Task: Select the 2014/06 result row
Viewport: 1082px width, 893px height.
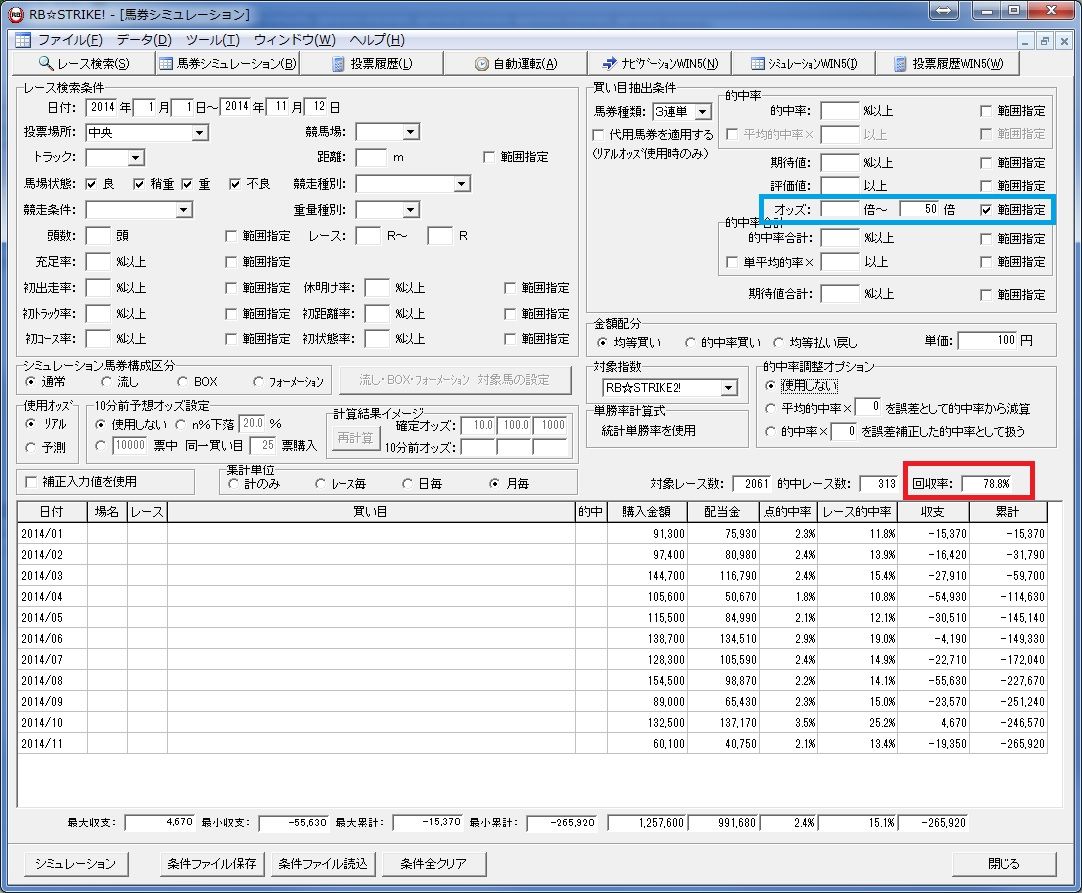Action: tap(532, 638)
